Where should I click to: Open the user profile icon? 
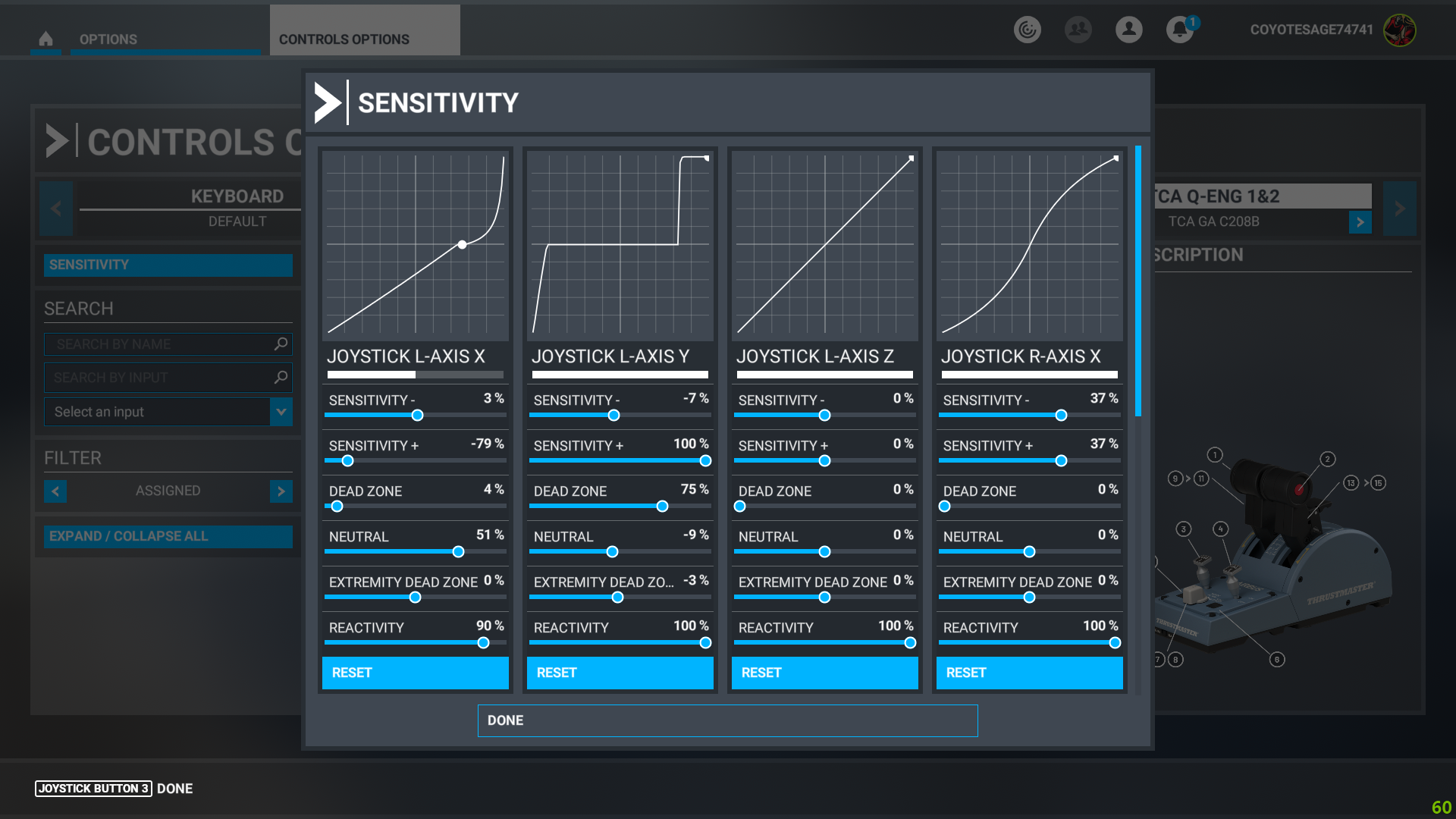[1128, 30]
